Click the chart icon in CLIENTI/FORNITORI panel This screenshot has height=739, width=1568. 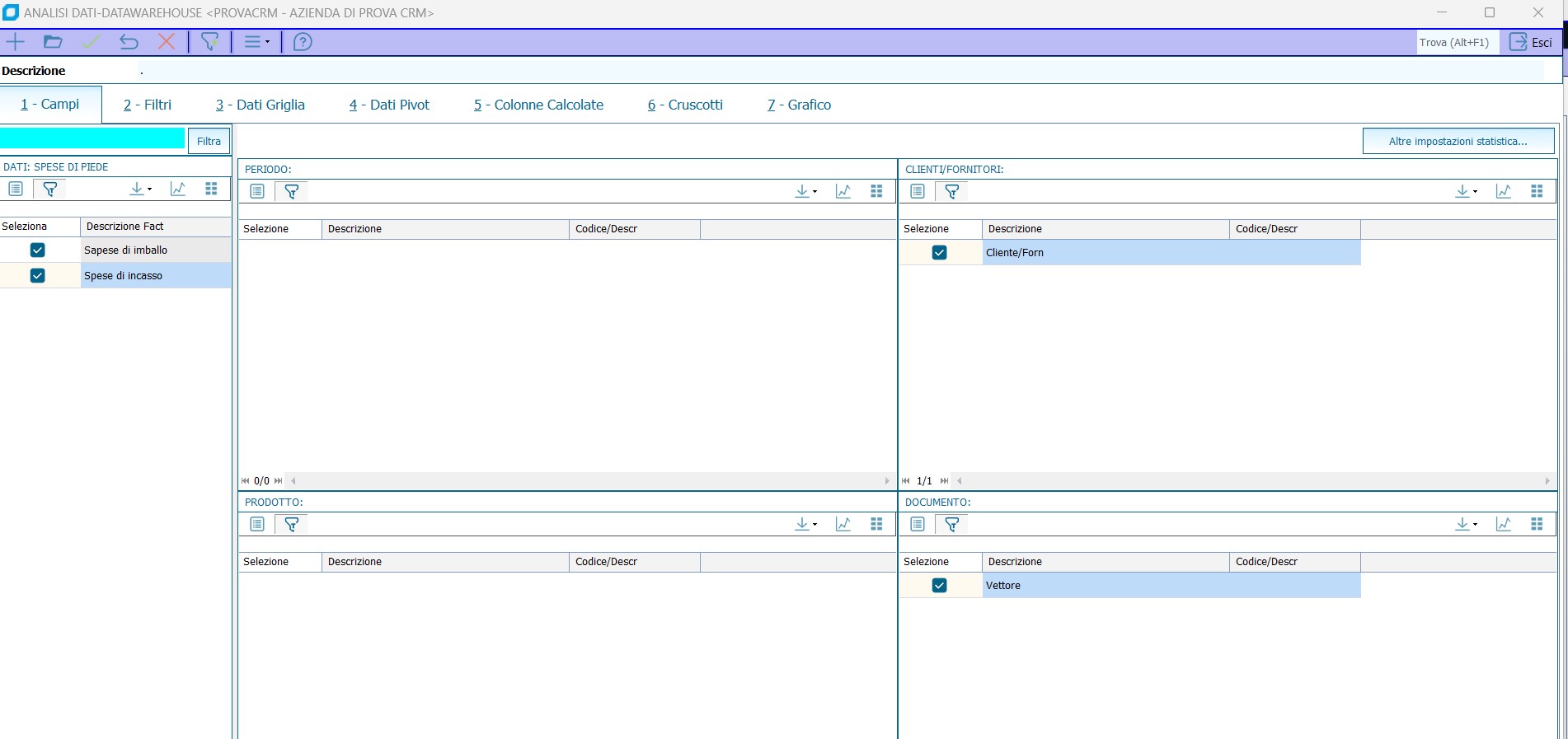[1503, 192]
